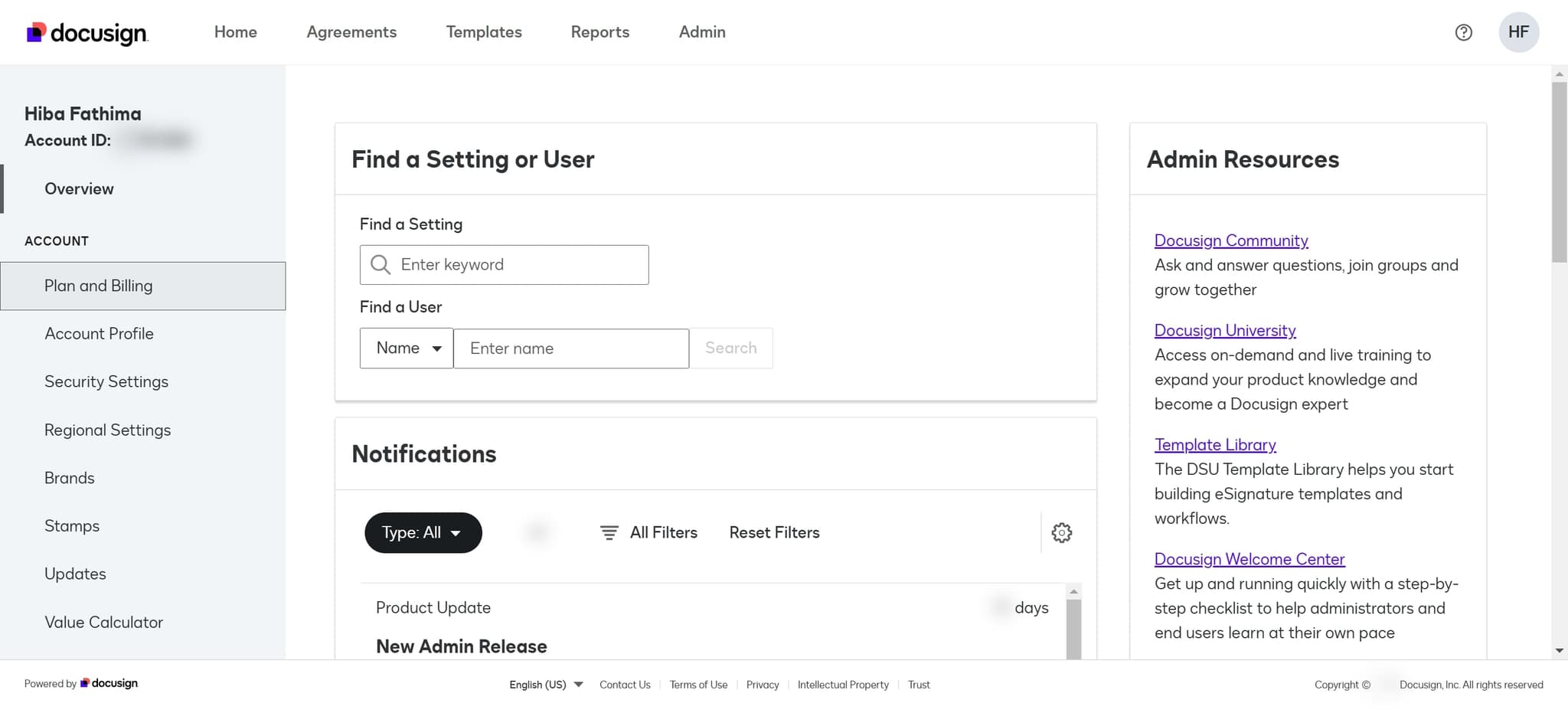
Task: Click the Docusign logo
Action: pyautogui.click(x=86, y=32)
